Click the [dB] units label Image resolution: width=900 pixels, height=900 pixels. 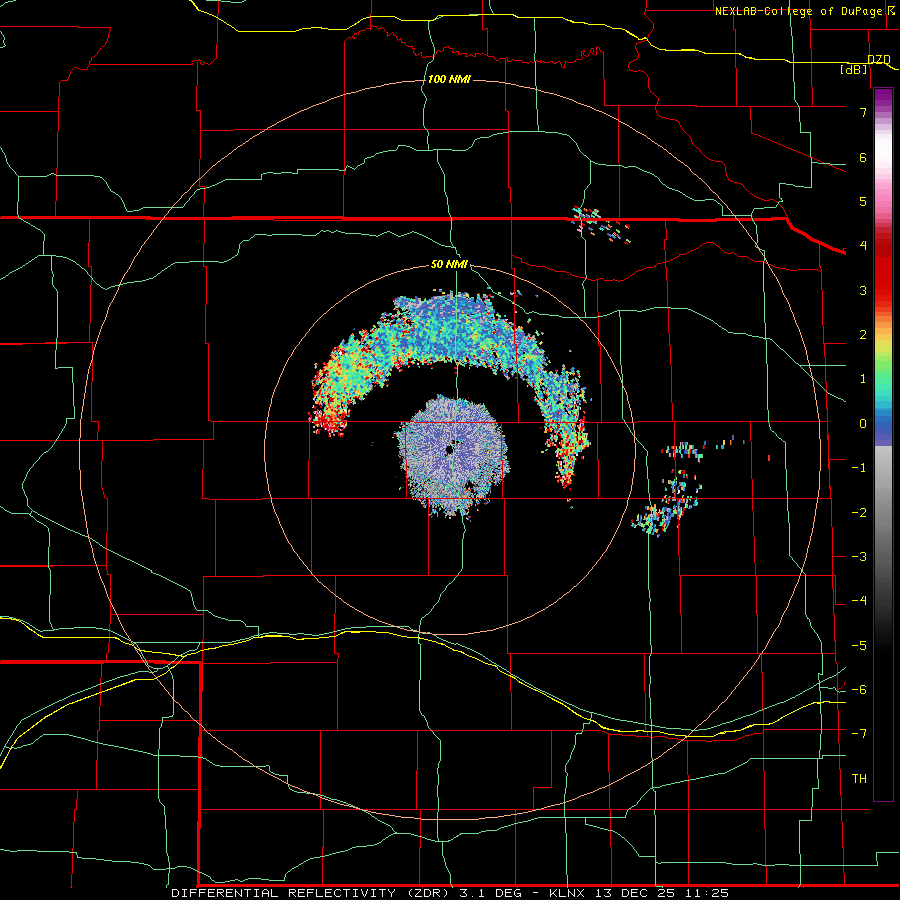(854, 69)
